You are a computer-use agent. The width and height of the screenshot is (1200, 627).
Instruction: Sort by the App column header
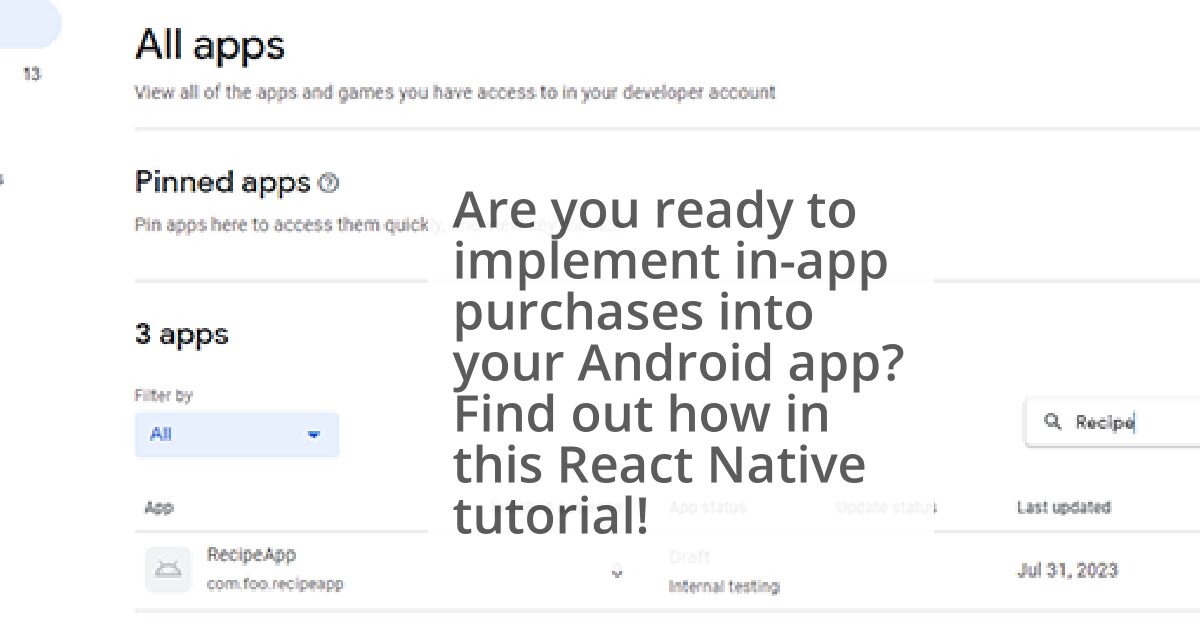pyautogui.click(x=159, y=508)
